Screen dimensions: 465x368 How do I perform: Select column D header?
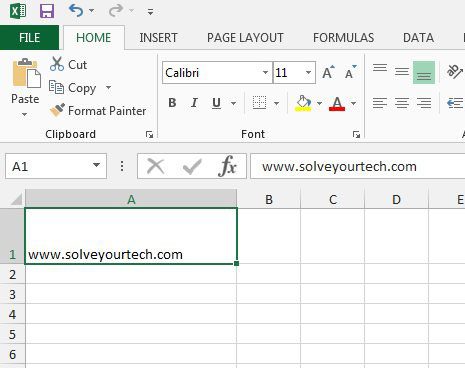pyautogui.click(x=396, y=199)
